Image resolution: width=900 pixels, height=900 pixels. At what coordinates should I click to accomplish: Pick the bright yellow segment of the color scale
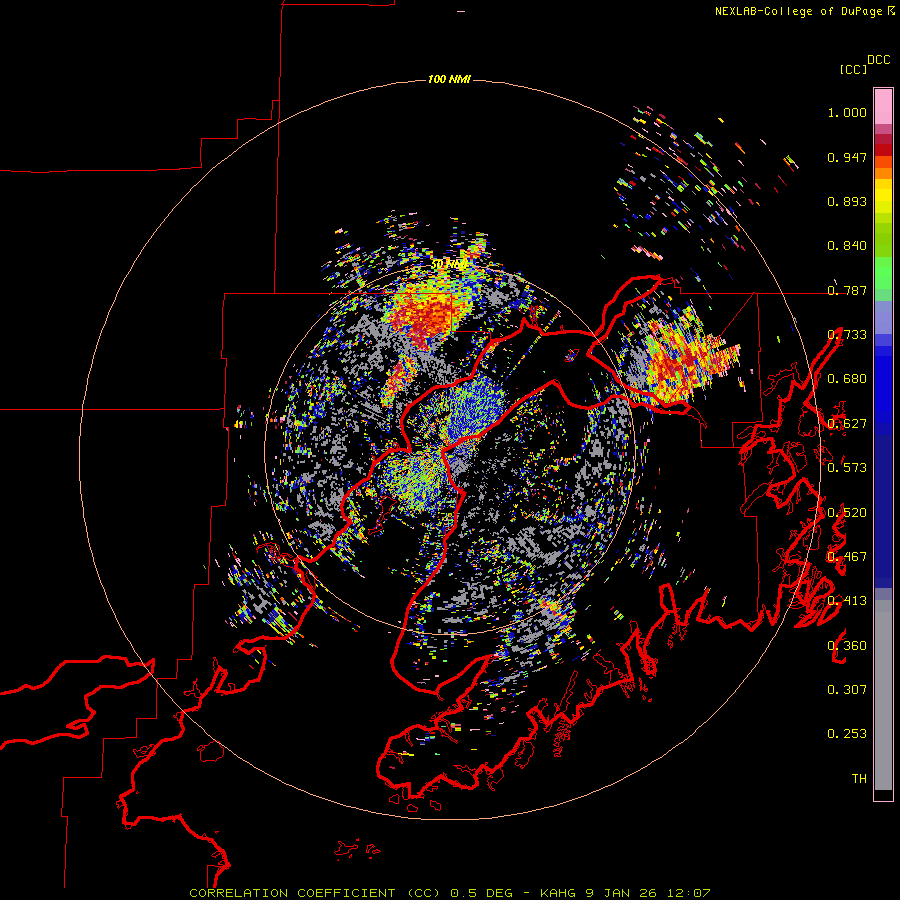coord(883,196)
